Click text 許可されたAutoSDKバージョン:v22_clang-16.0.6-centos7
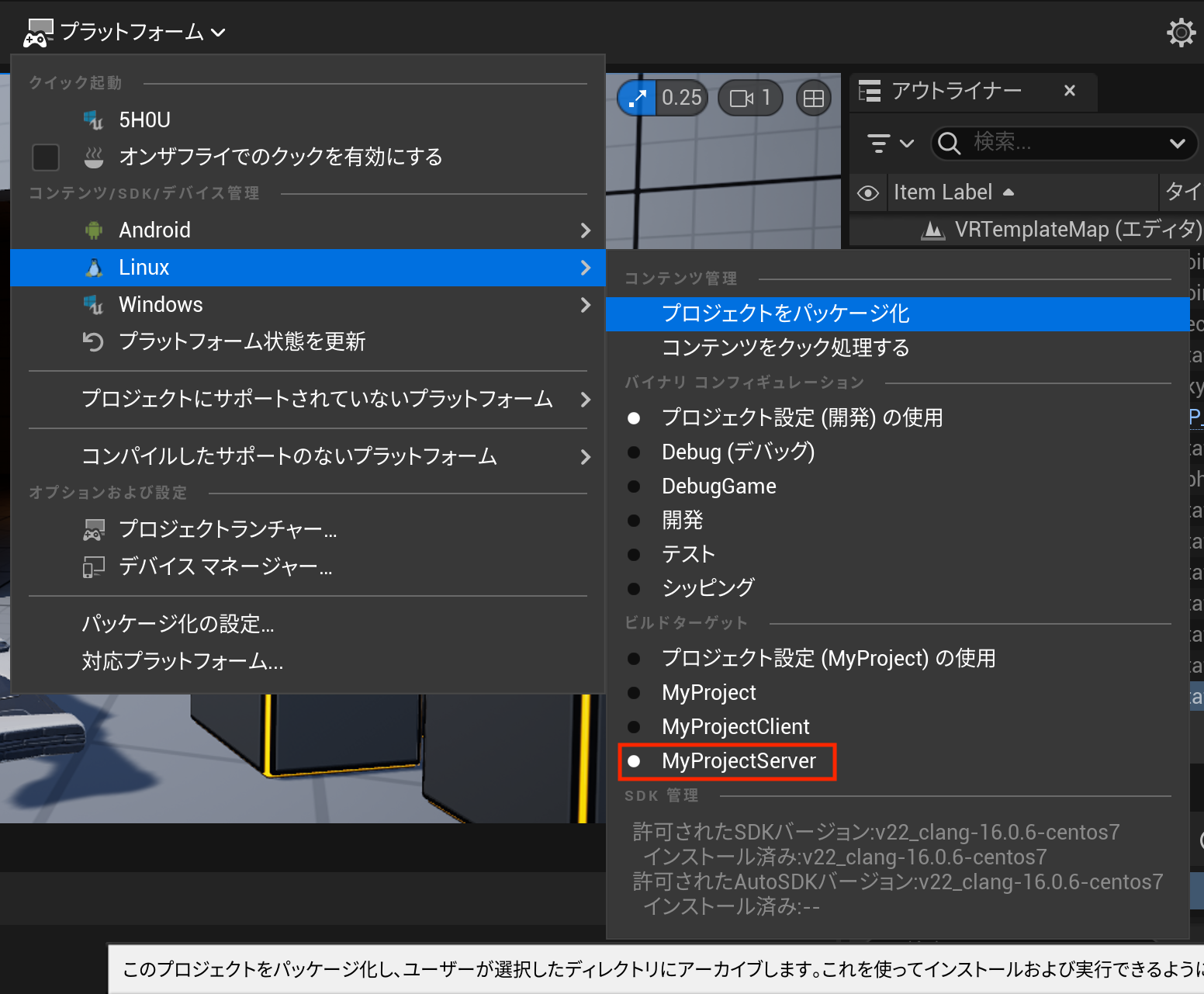The width and height of the screenshot is (1204, 994). (898, 881)
